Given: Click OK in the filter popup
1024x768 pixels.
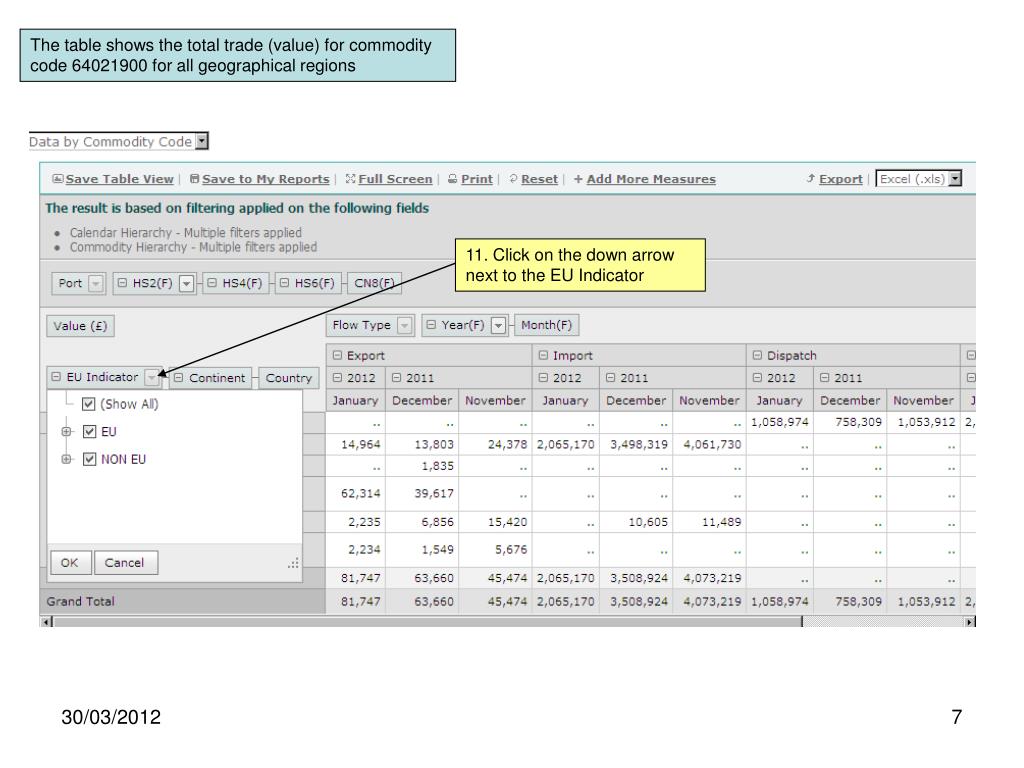Looking at the screenshot, I should click(x=70, y=562).
